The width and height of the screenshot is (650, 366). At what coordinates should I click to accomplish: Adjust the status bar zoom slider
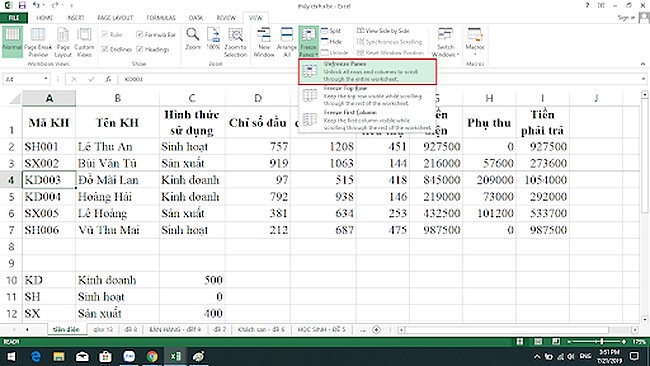(601, 342)
